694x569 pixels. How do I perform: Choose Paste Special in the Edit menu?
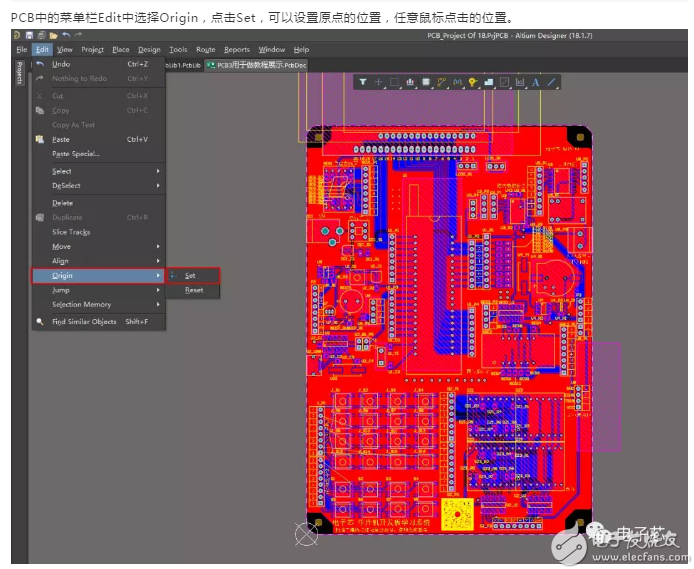99,154
